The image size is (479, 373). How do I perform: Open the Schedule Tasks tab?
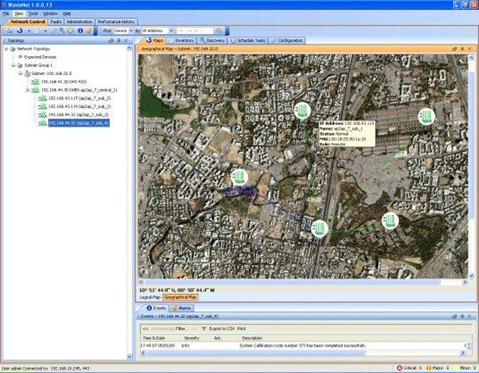(x=248, y=40)
